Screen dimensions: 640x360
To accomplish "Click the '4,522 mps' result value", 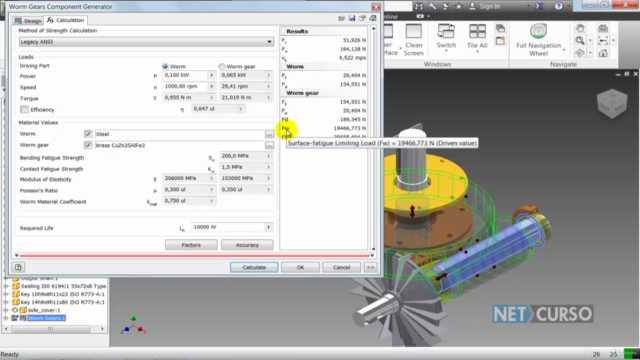I will pos(352,58).
